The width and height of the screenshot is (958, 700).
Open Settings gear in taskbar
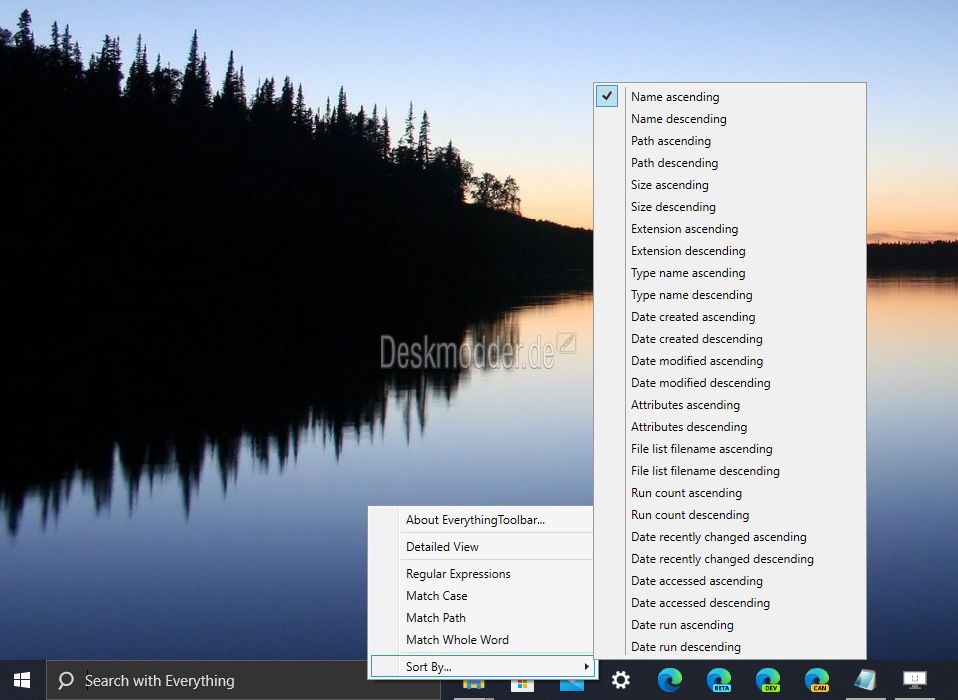click(621, 680)
